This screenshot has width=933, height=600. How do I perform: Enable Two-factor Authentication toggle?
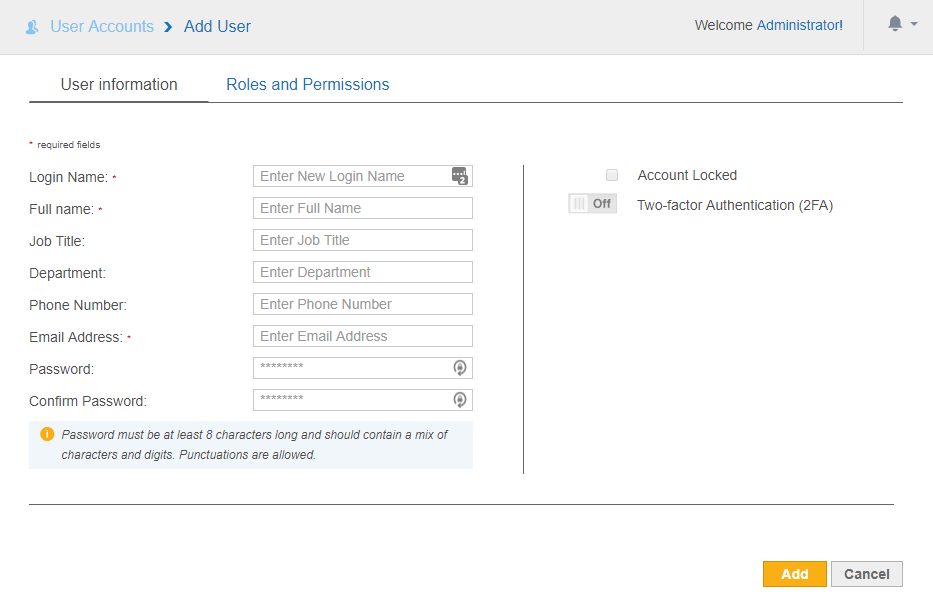click(593, 204)
